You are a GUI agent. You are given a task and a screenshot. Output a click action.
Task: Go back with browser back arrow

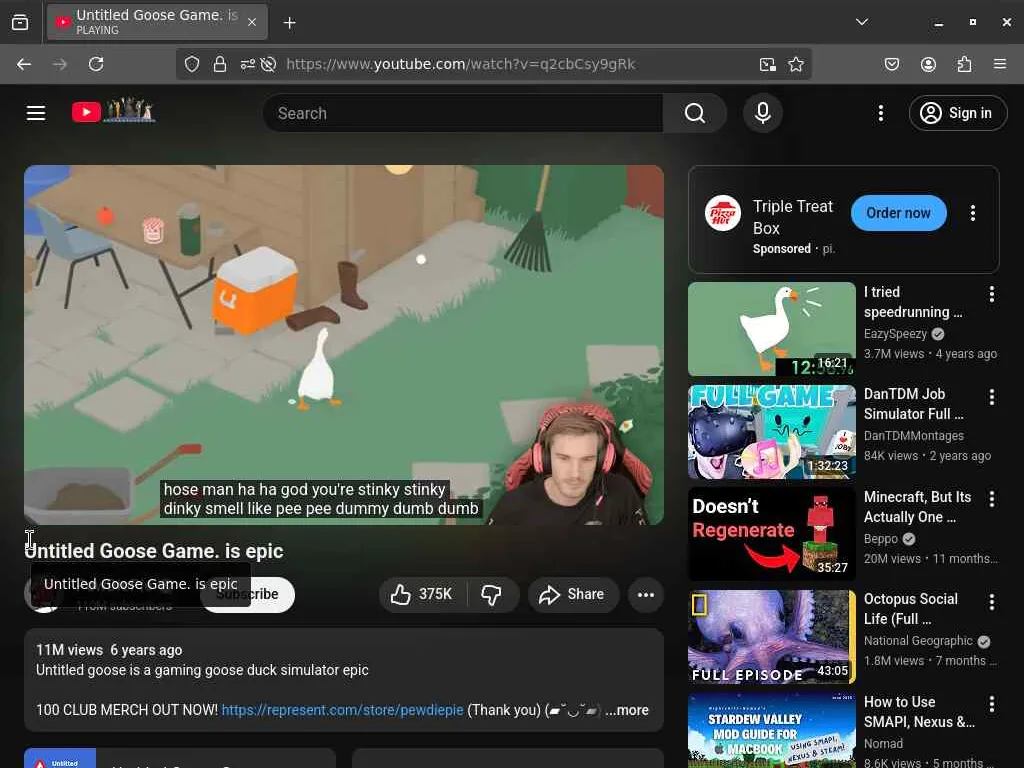(x=24, y=64)
